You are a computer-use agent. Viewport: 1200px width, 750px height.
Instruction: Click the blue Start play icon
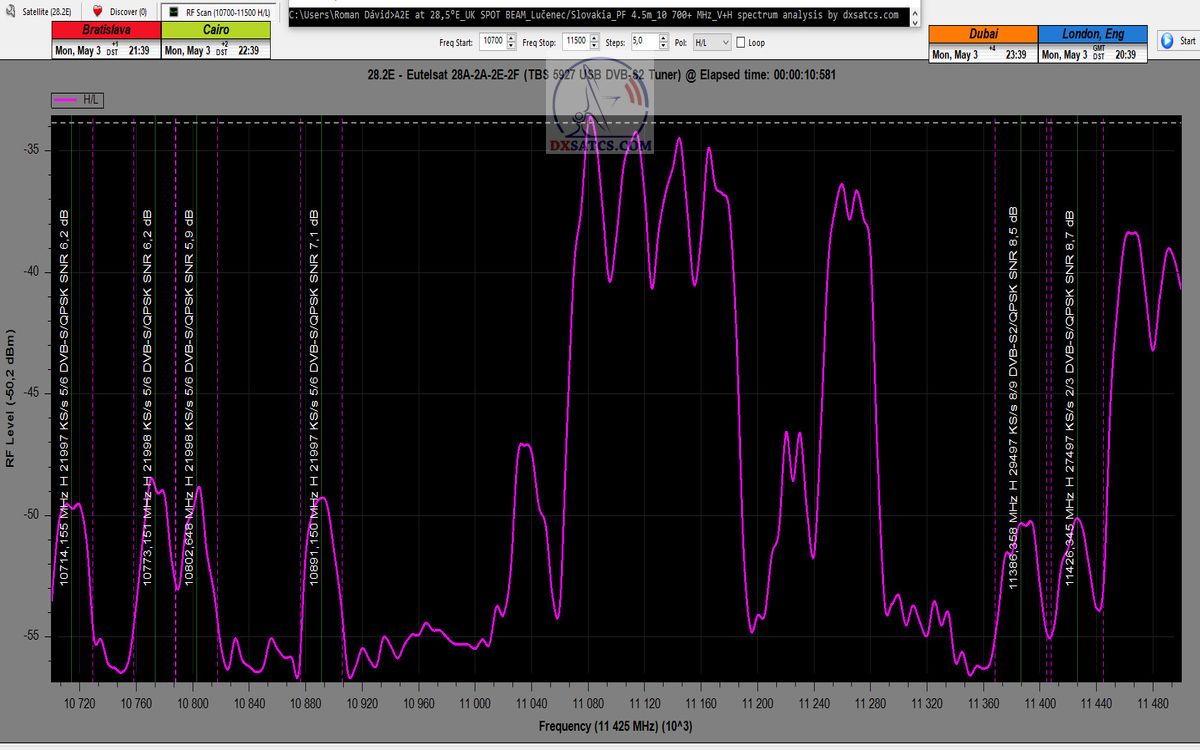pos(1167,41)
